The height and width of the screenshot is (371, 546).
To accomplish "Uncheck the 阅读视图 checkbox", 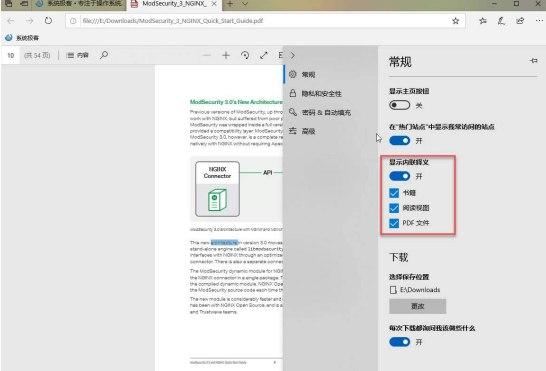I will [394, 208].
